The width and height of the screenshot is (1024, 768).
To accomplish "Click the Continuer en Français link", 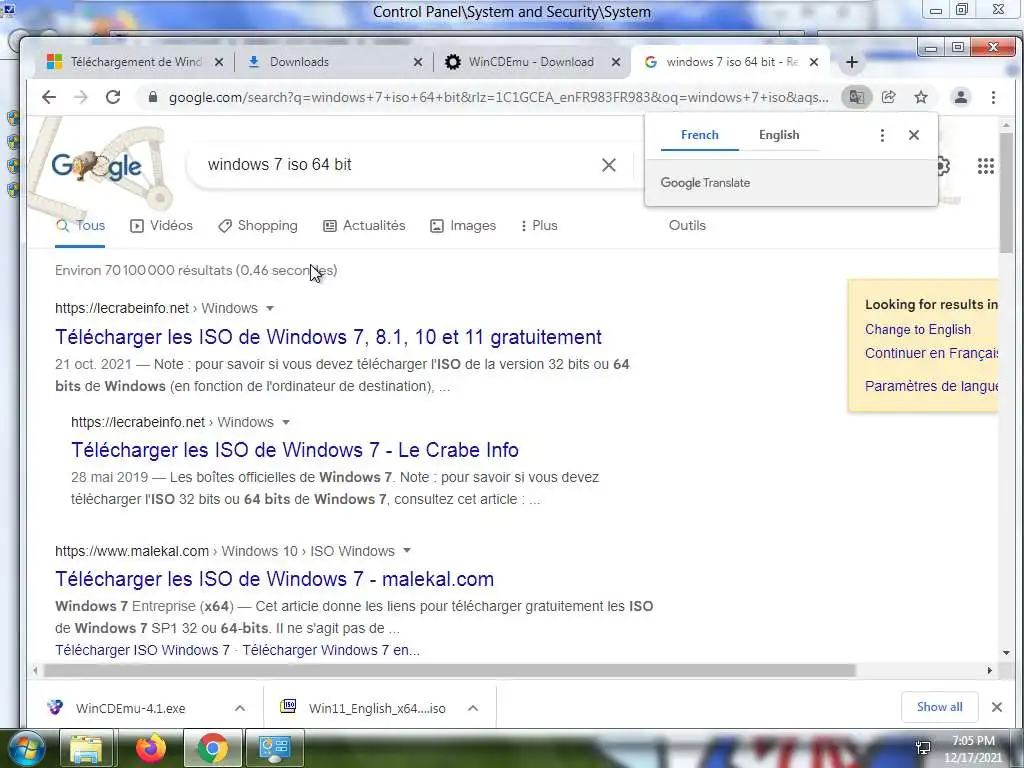I will tap(931, 353).
